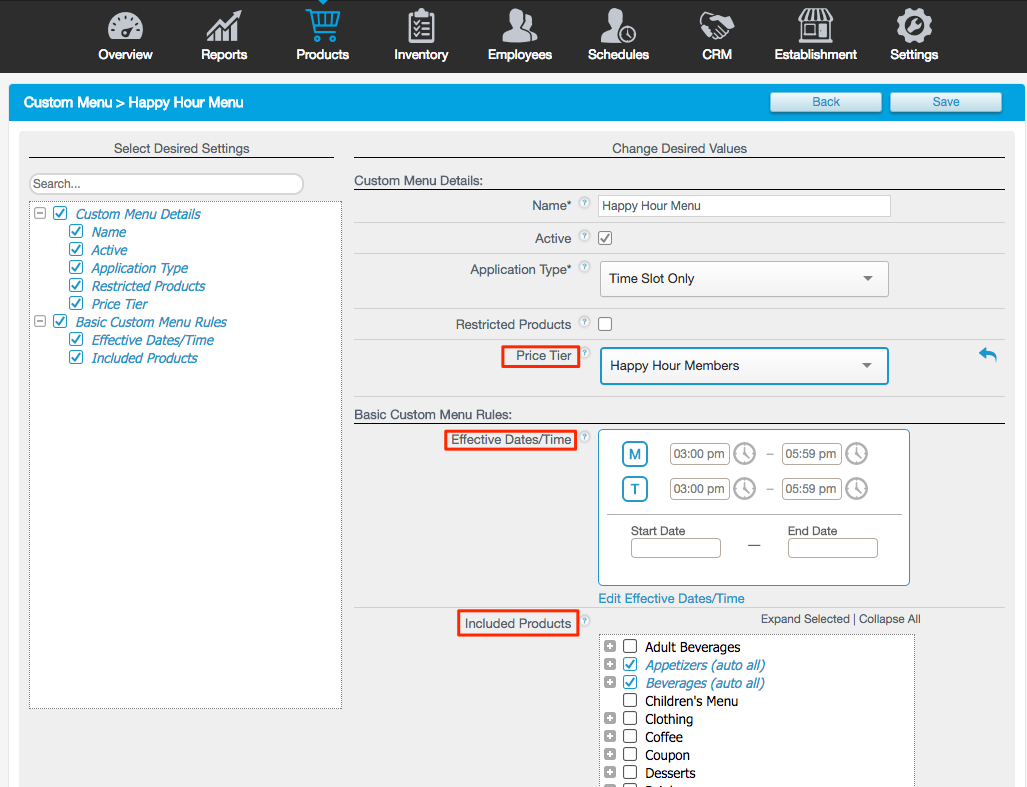Open the Schedules menu in top navigation

(x=618, y=36)
